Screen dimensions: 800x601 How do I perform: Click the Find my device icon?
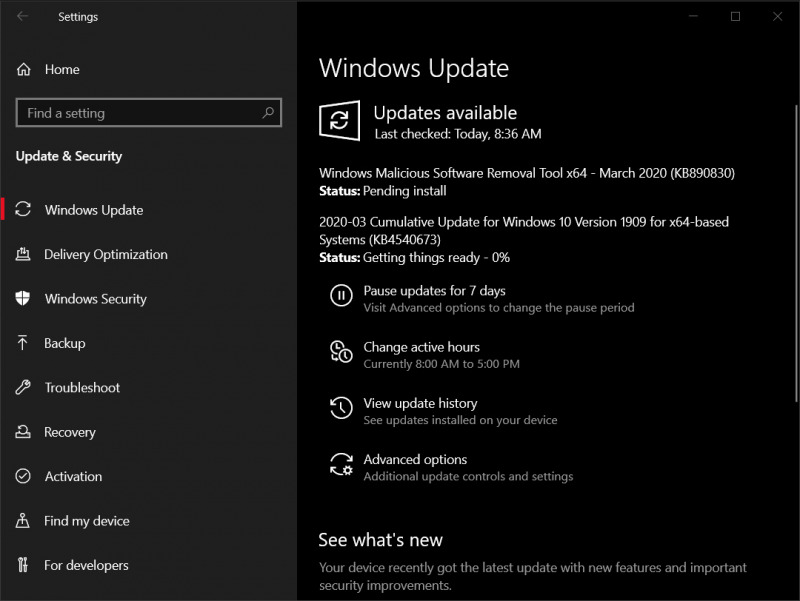[x=22, y=520]
